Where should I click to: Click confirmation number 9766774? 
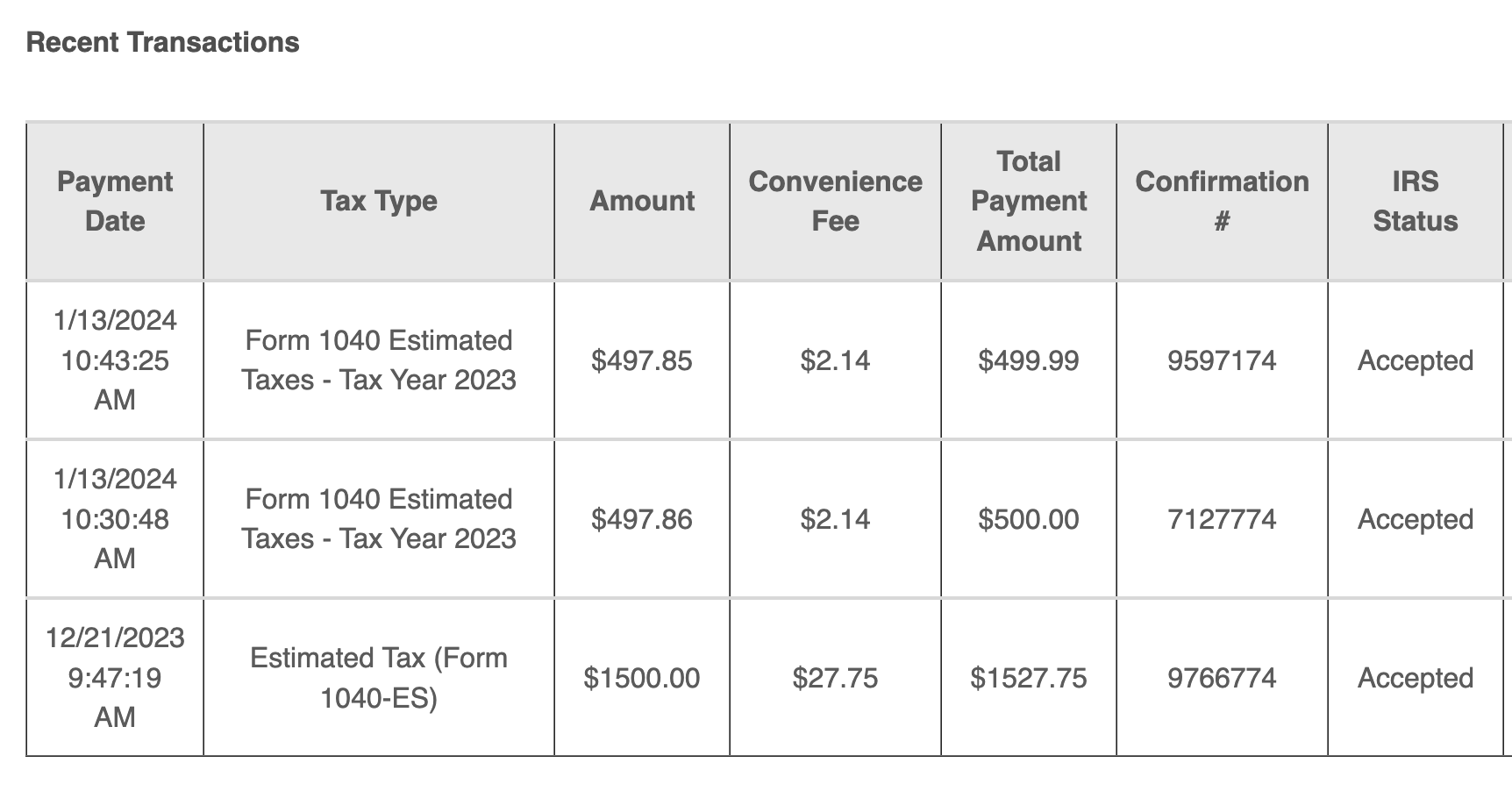[1222, 678]
